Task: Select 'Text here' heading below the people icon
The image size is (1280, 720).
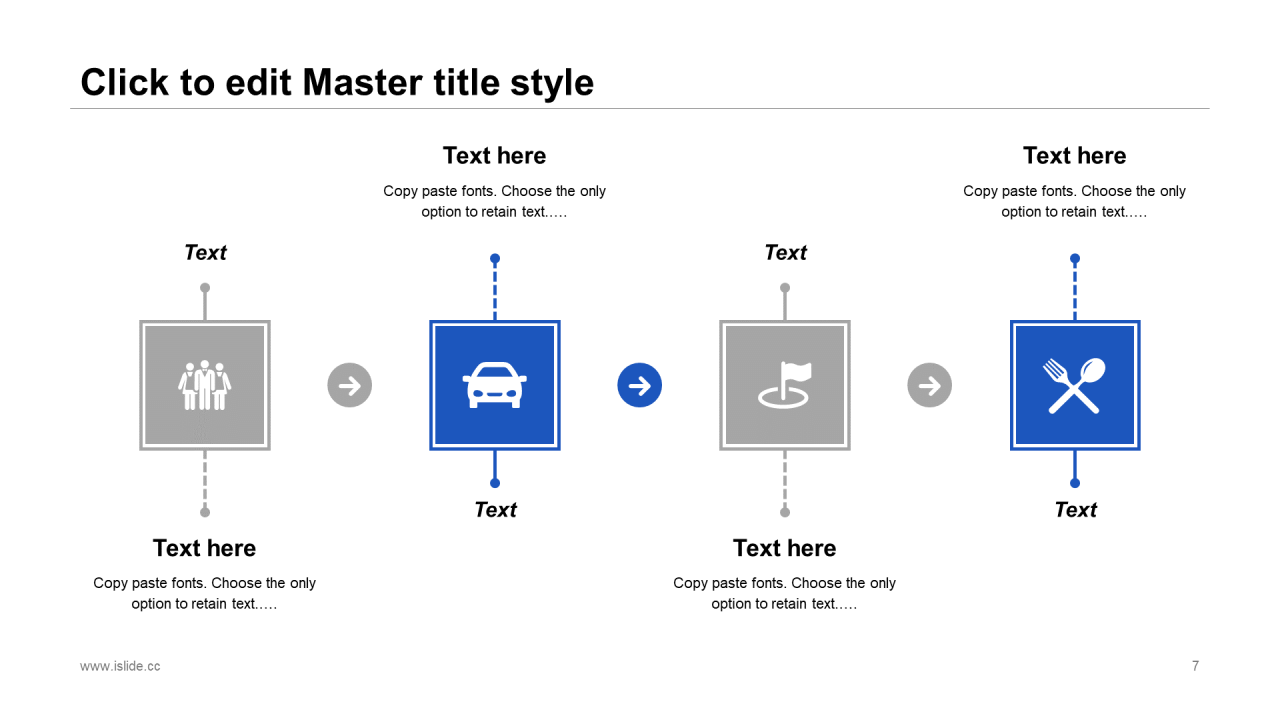Action: click(205, 548)
